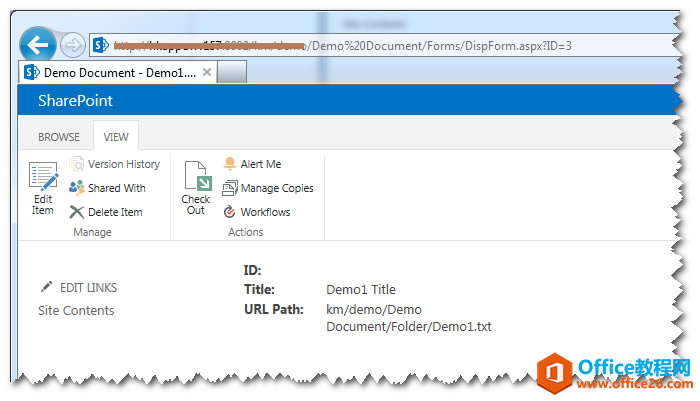Click Delete Item X icon
This screenshot has height=401, width=700.
pos(76,212)
